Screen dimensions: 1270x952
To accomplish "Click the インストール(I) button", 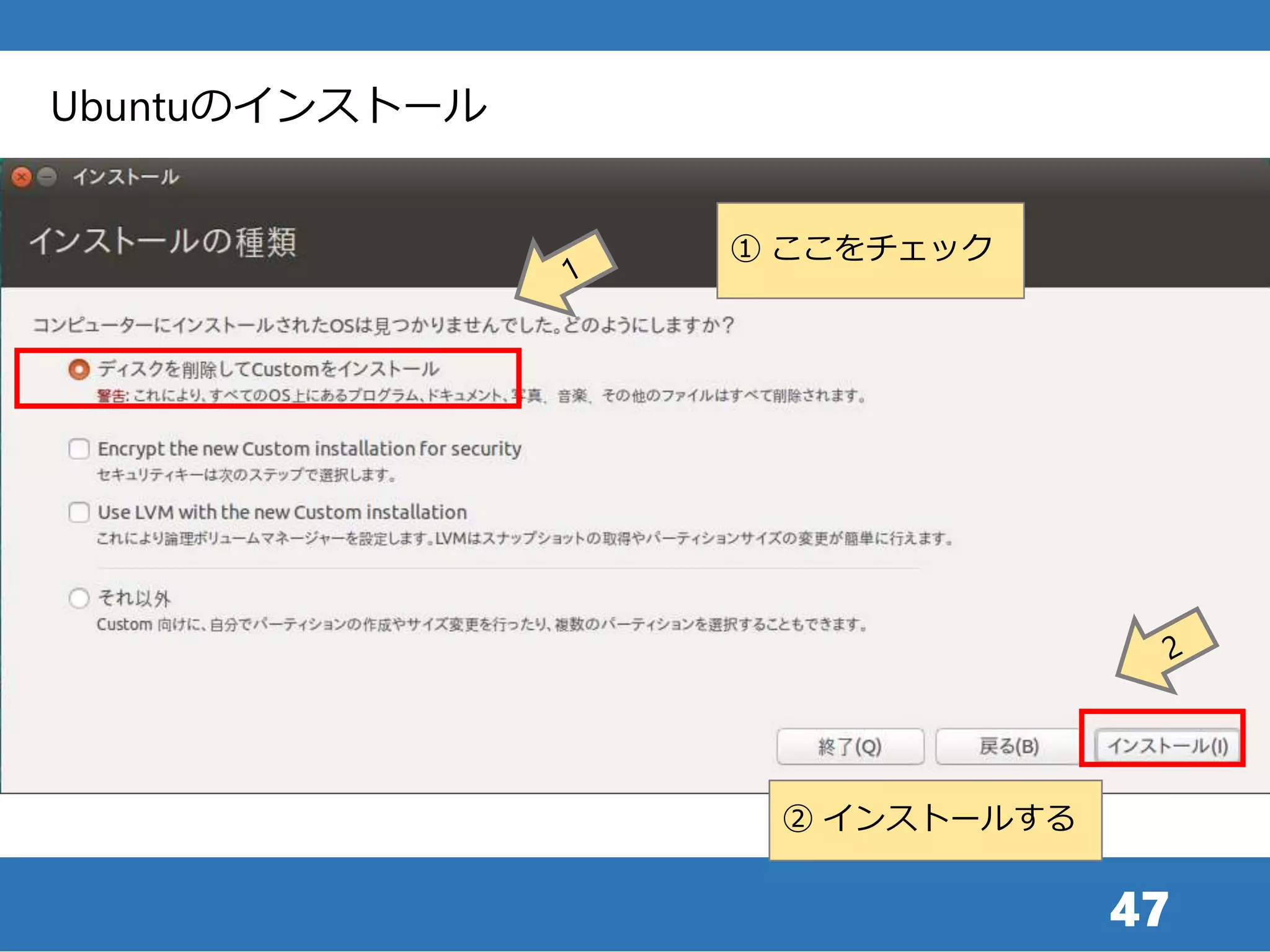I will coord(1166,746).
